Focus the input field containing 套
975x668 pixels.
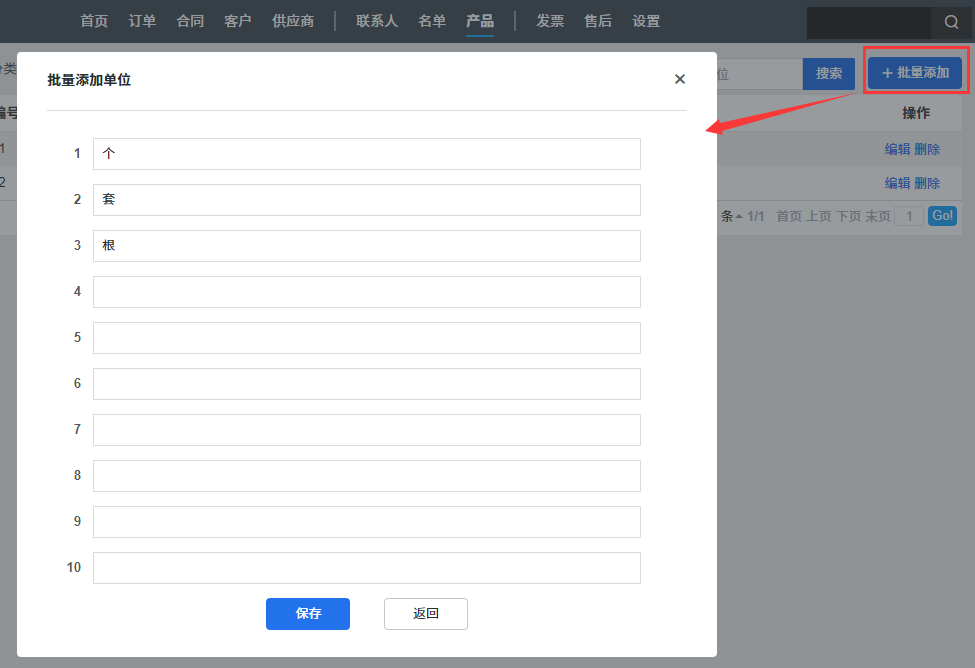(x=366, y=200)
